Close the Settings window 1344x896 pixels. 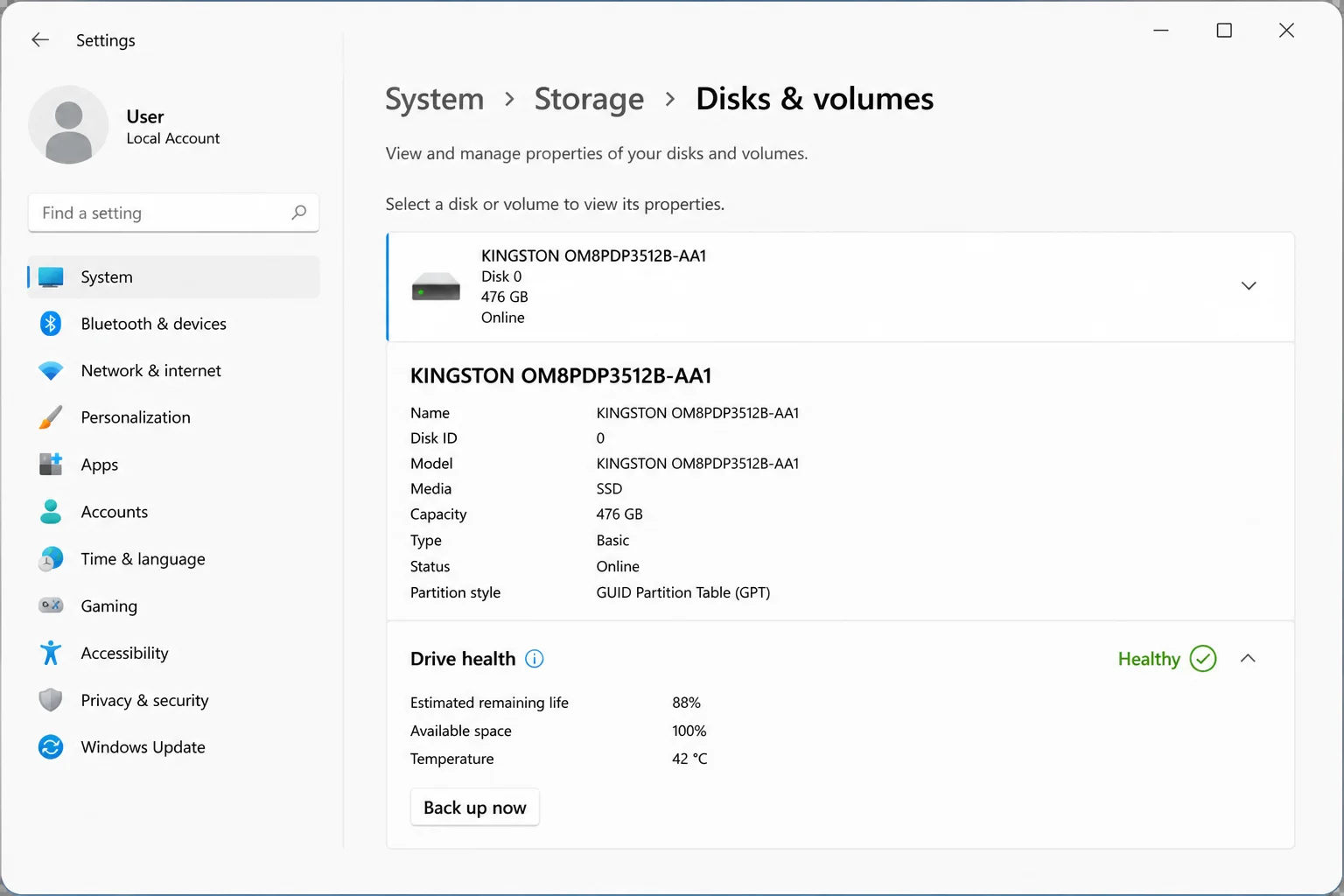click(1286, 31)
